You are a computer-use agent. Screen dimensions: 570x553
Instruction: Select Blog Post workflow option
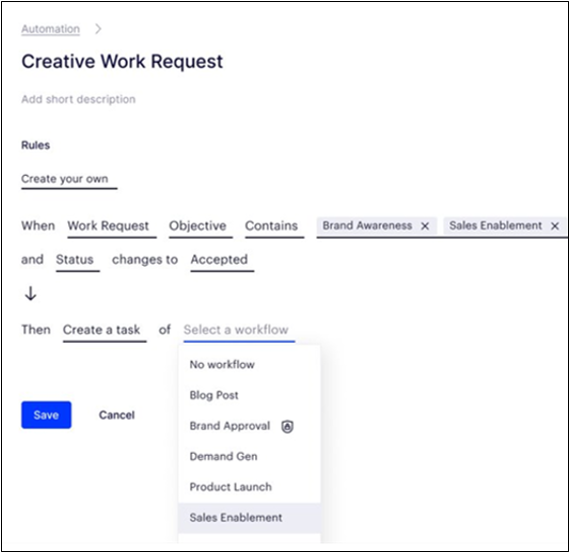pos(249,395)
